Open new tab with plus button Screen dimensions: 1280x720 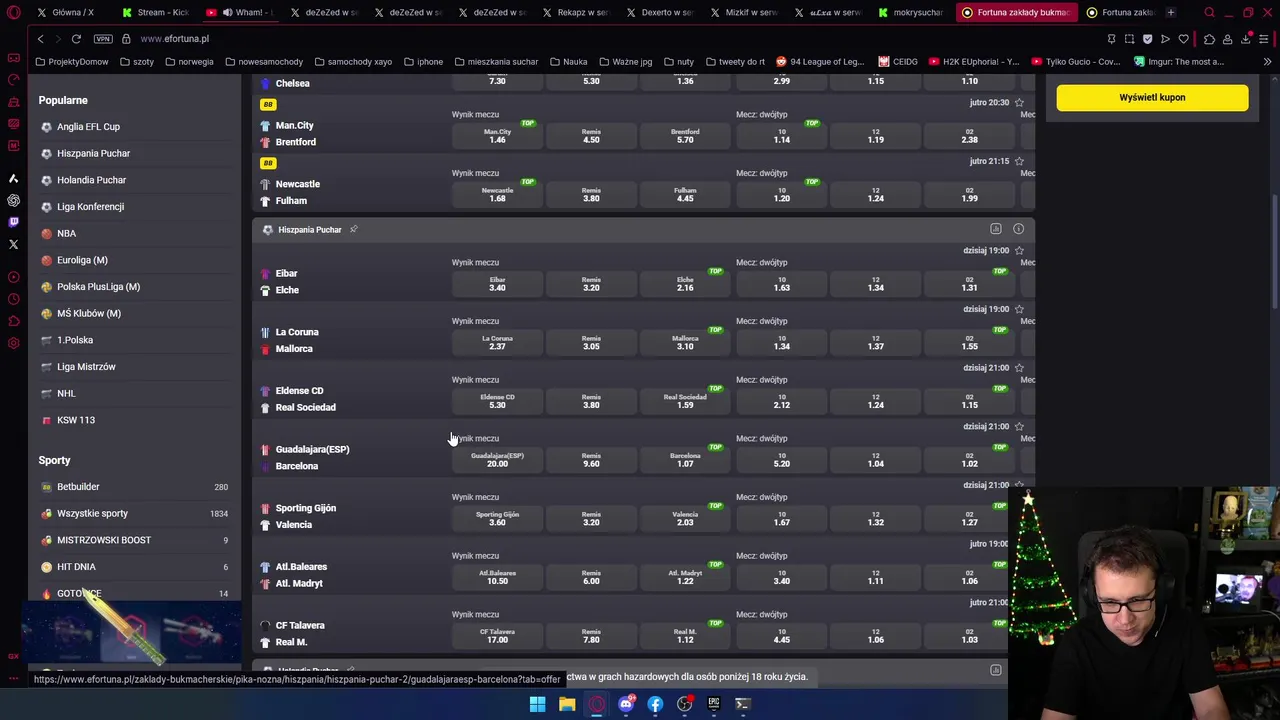point(1170,13)
